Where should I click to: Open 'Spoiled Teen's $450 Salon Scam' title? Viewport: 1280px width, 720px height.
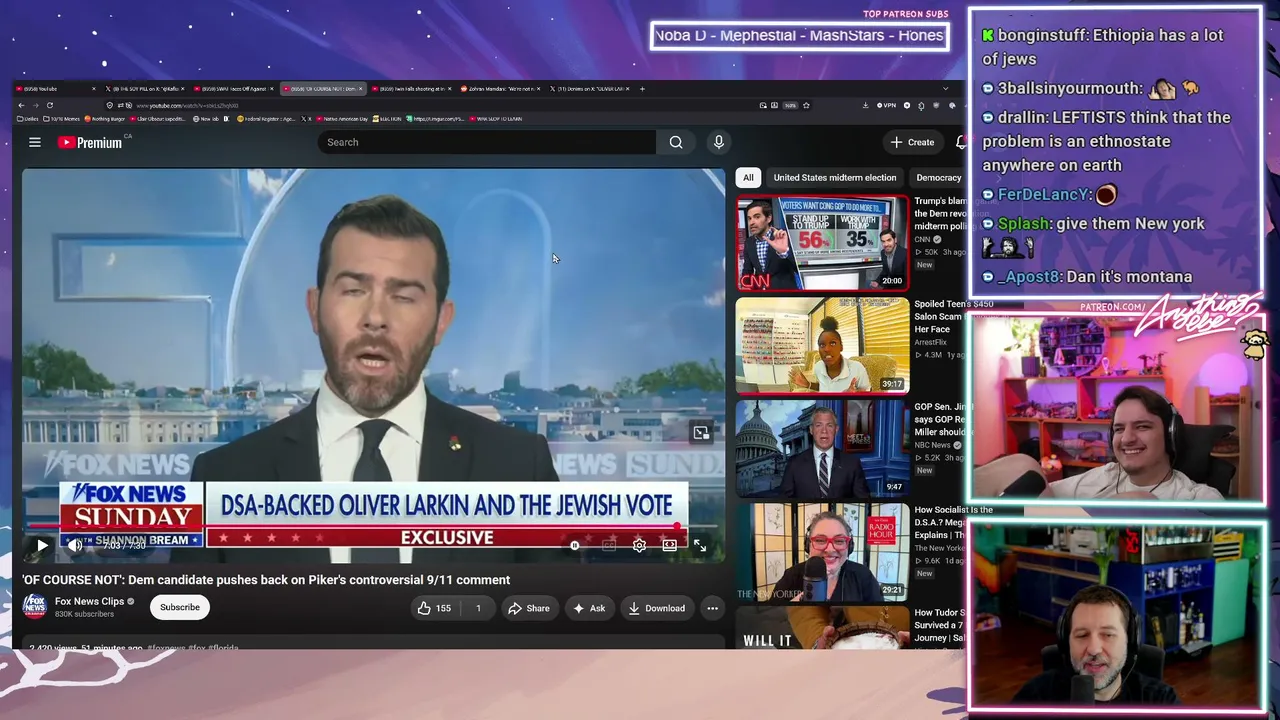pos(953,316)
